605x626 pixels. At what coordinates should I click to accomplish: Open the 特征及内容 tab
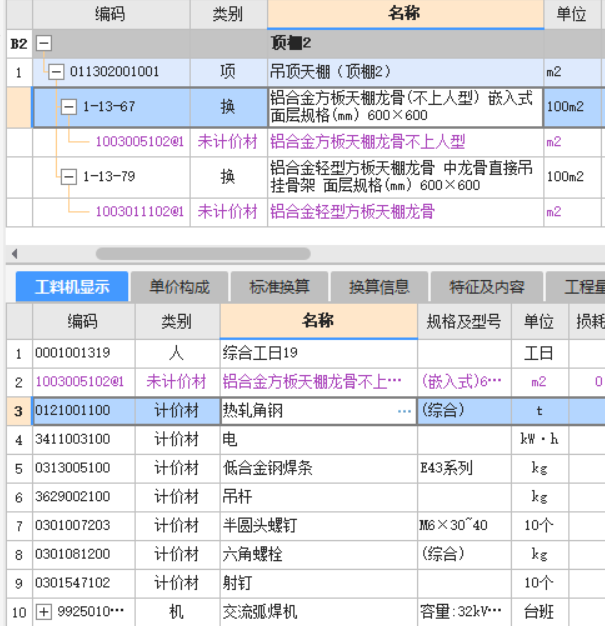[487, 287]
